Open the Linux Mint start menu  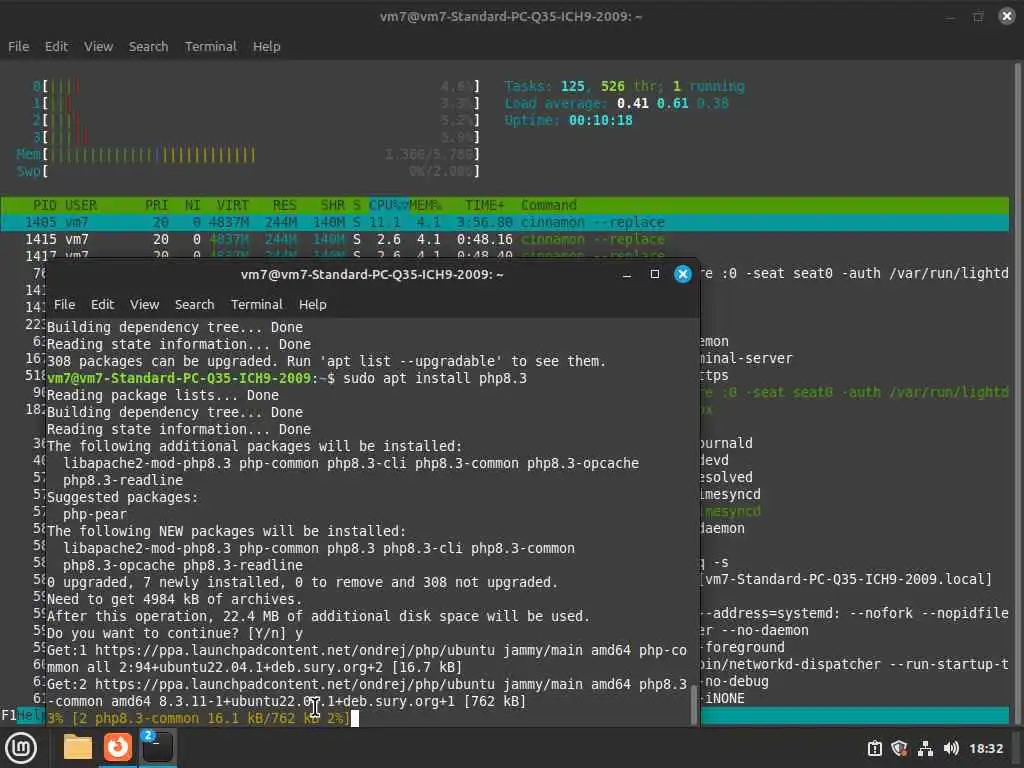coord(21,748)
